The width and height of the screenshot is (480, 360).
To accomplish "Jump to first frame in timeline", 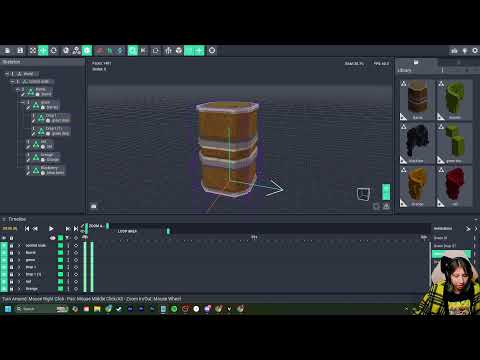I will point(27,229).
